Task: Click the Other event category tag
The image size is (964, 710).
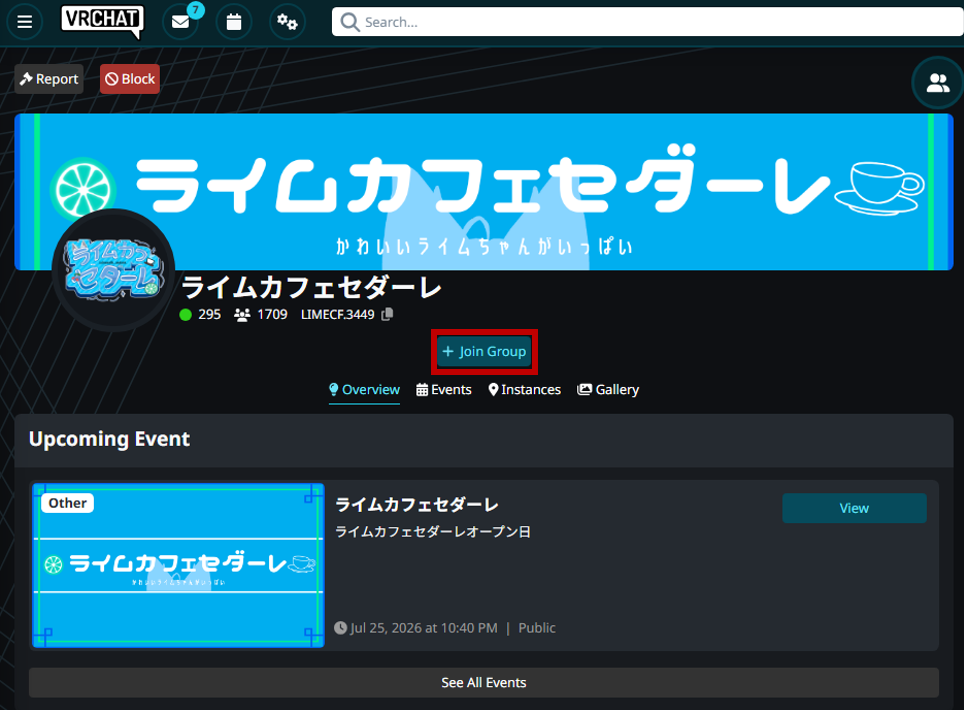Action: click(68, 503)
